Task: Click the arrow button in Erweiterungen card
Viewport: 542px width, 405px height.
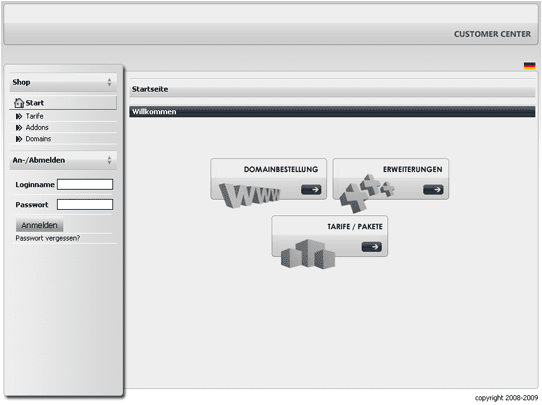Action: pyautogui.click(x=433, y=189)
